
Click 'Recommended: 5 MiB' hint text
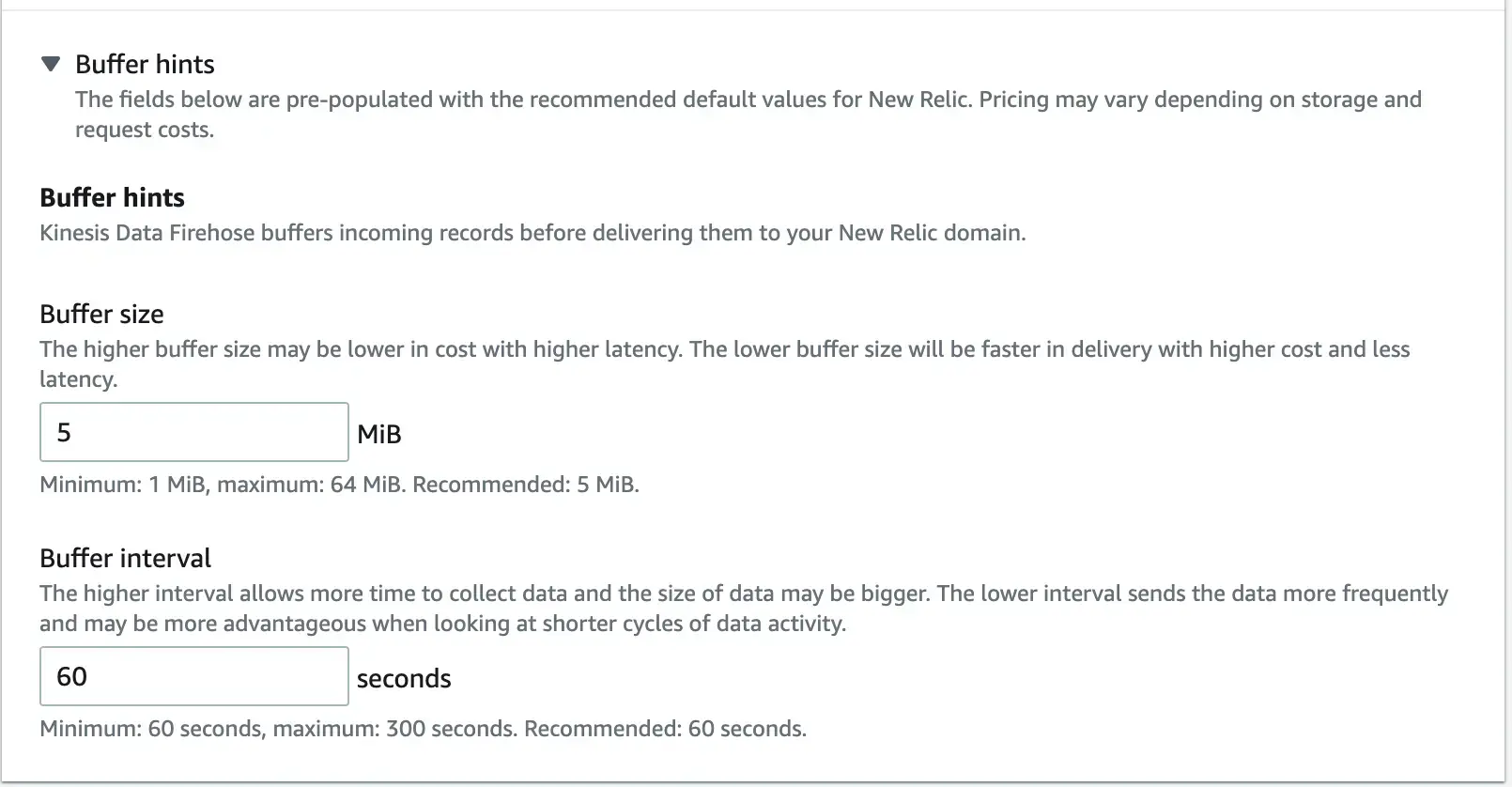click(526, 485)
